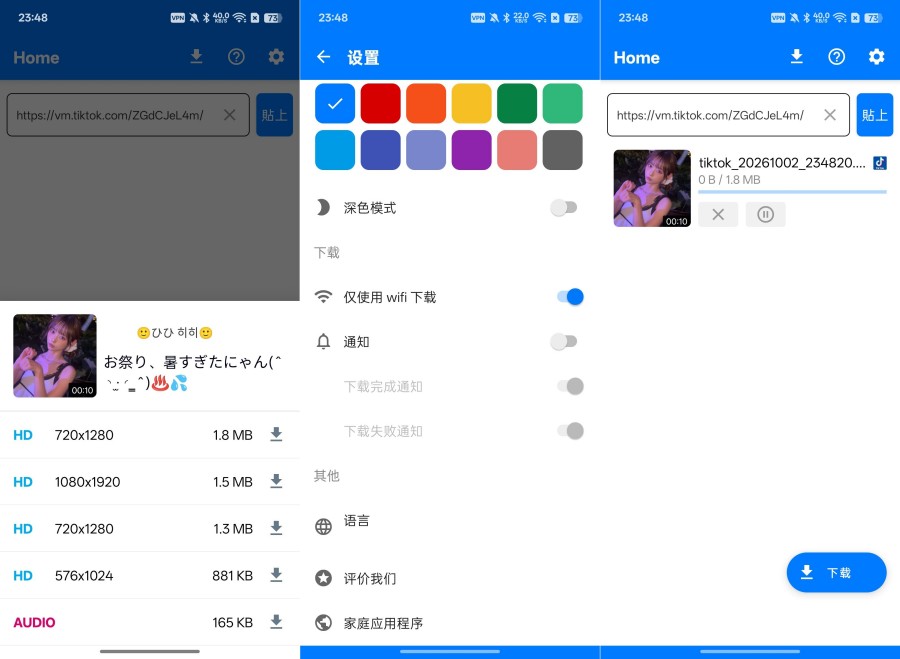Screen dimensions: 900x659
Task: Open 评价我们 rate us entry
Action: [x=450, y=578]
